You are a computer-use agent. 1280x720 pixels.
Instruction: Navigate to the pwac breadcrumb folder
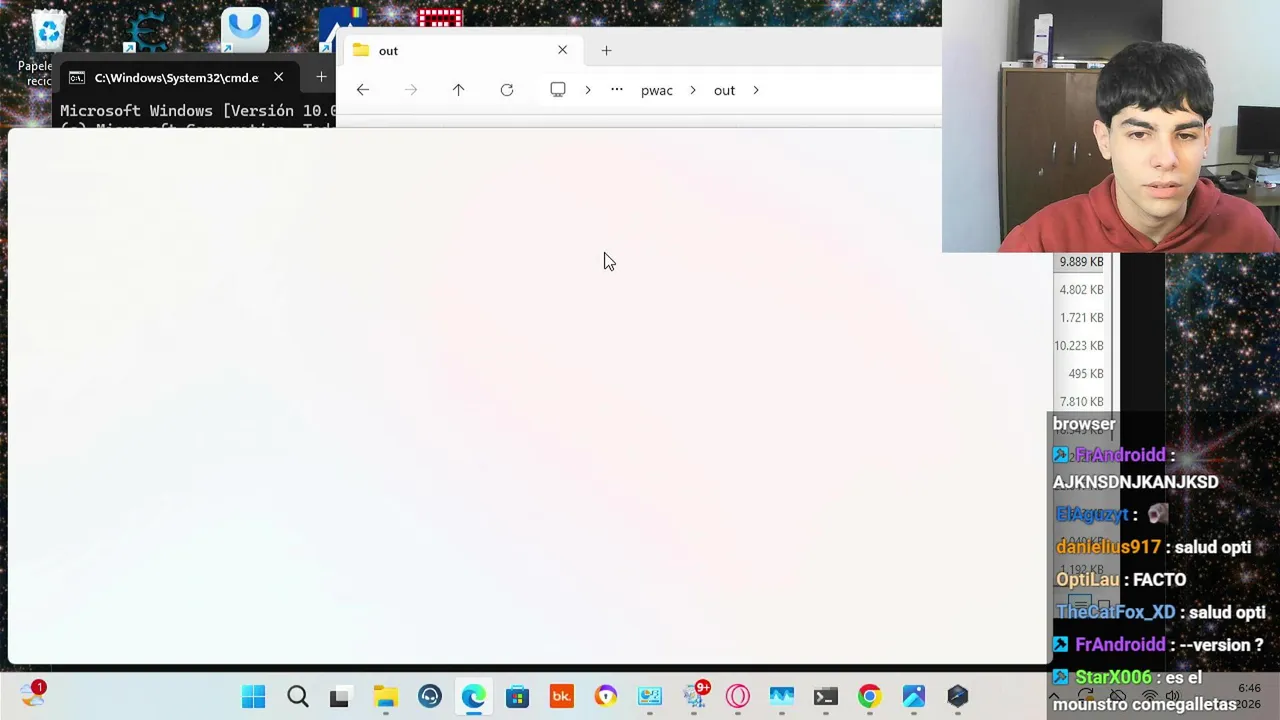point(657,90)
